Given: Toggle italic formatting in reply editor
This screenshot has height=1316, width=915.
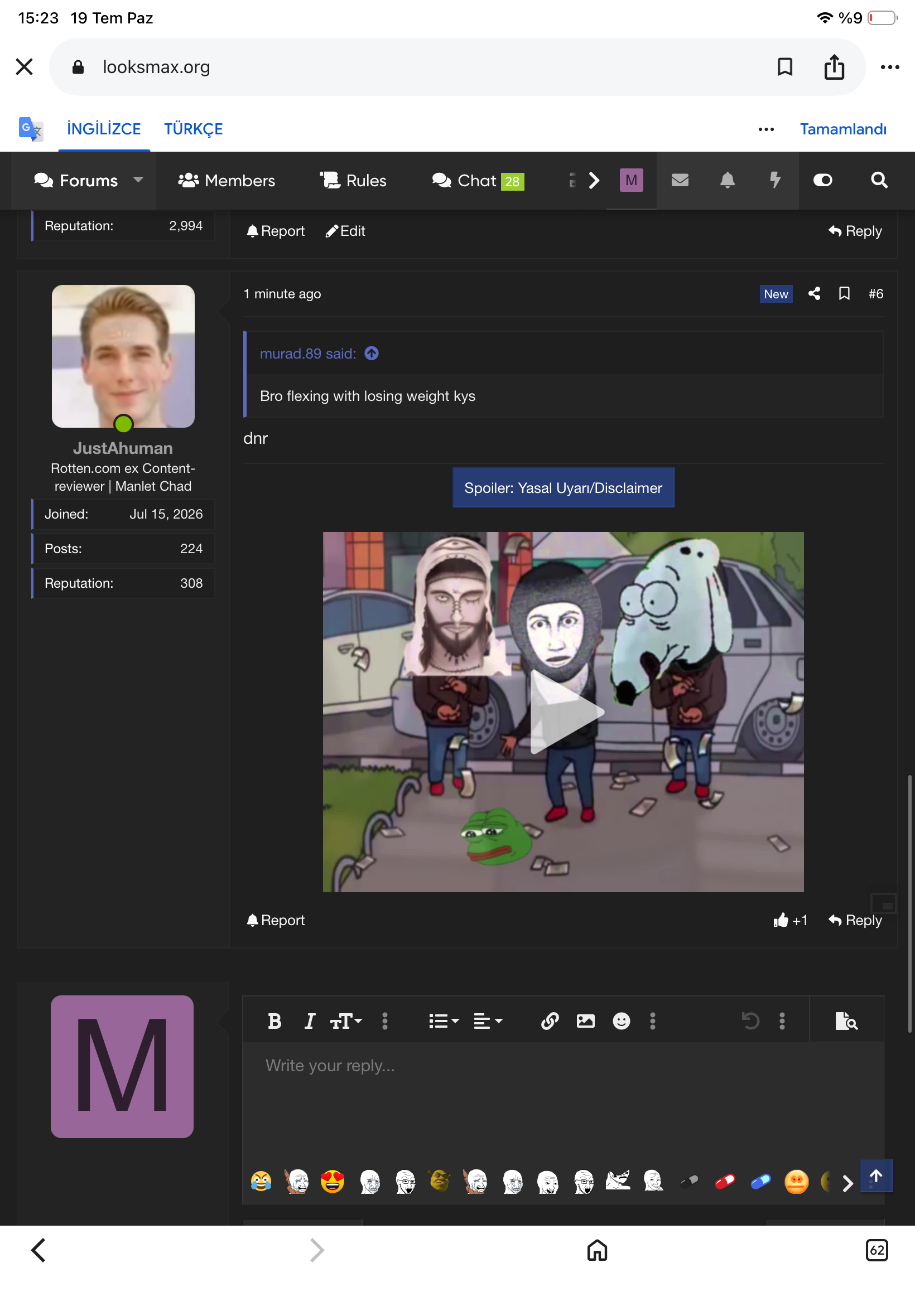Looking at the screenshot, I should pyautogui.click(x=310, y=1021).
